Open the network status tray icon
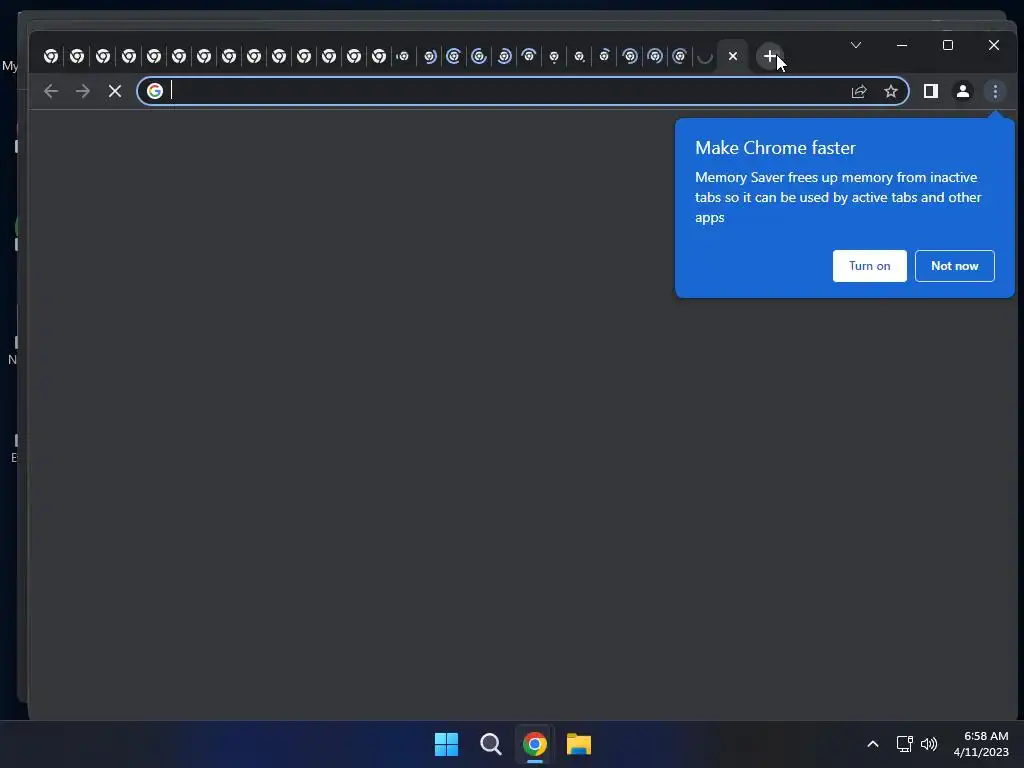This screenshot has height=768, width=1024. pos(904,744)
